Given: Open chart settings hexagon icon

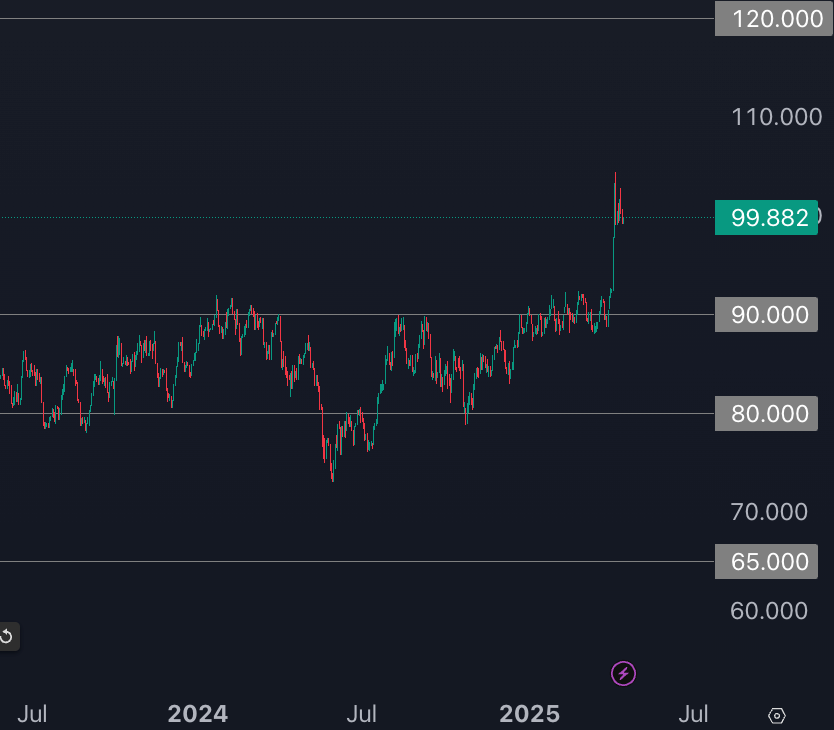Looking at the screenshot, I should pos(777,715).
